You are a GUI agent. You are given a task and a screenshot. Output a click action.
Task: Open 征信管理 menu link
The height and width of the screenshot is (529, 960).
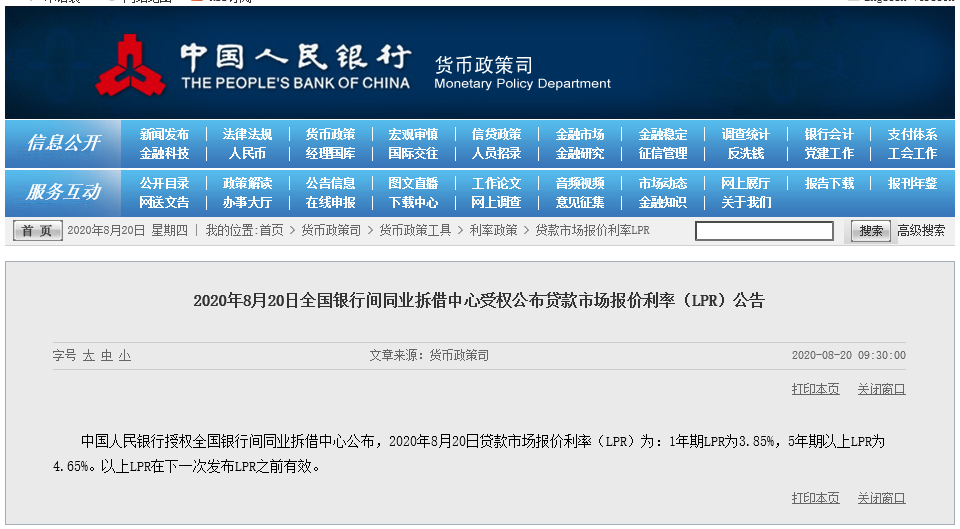(x=663, y=153)
